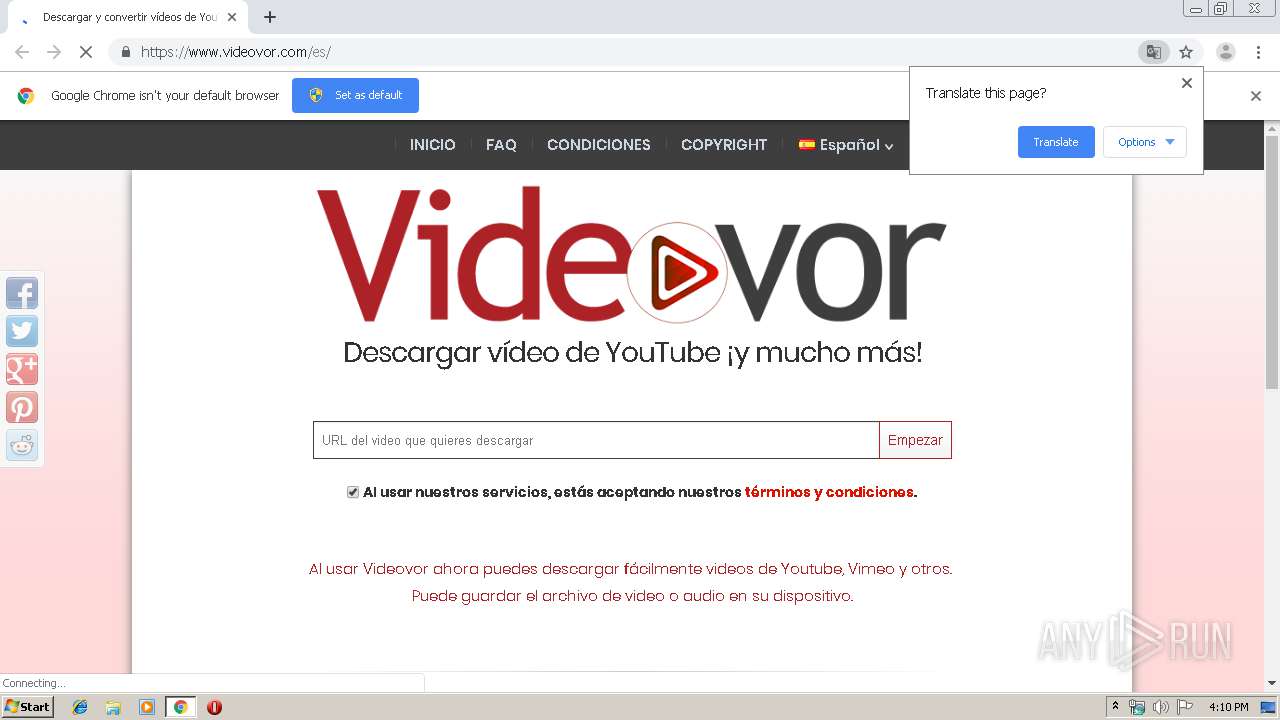Share page via Facebook sidebar icon
The image size is (1280, 720).
[x=22, y=293]
